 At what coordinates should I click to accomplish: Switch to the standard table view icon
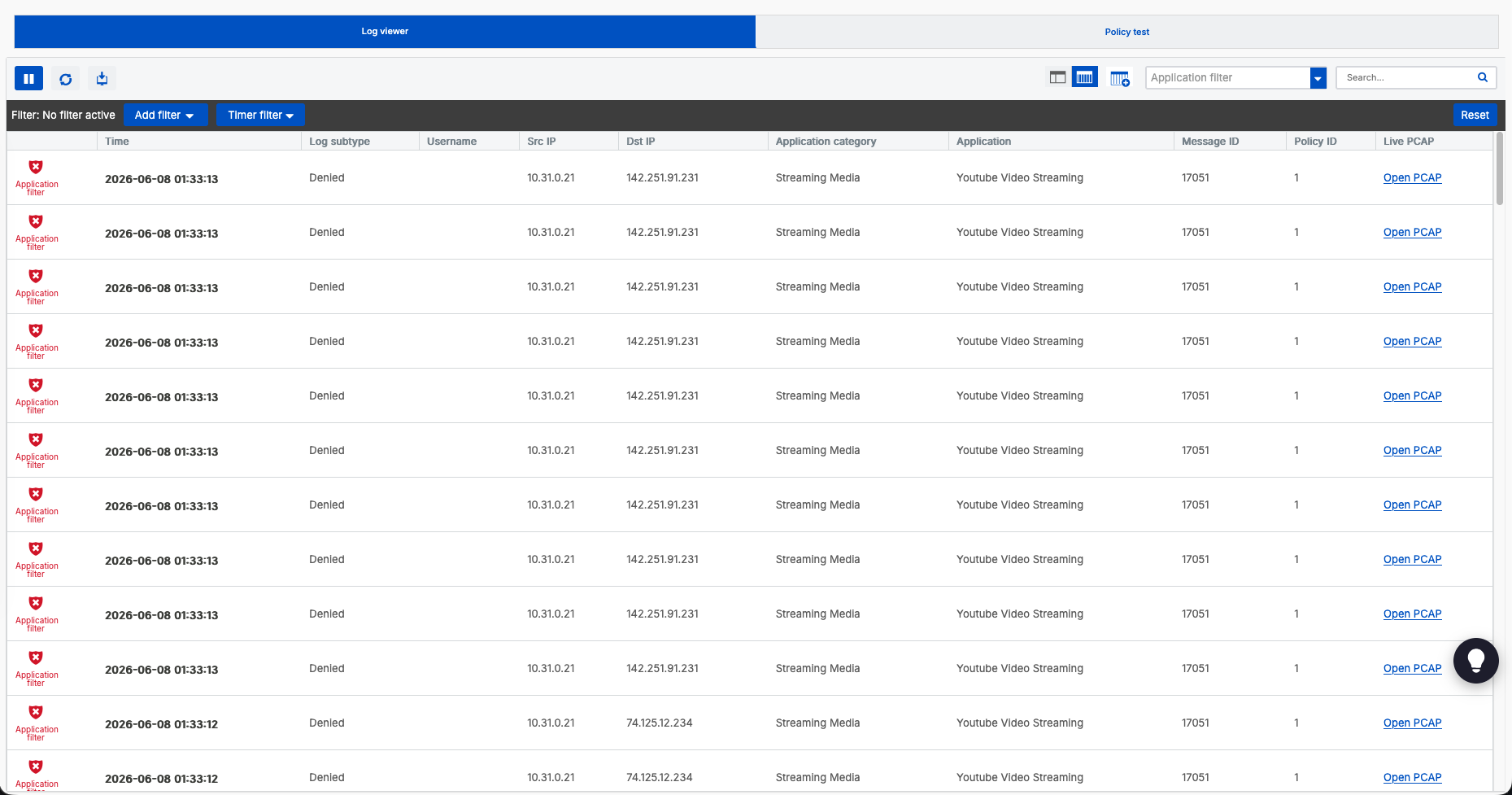[x=1057, y=77]
